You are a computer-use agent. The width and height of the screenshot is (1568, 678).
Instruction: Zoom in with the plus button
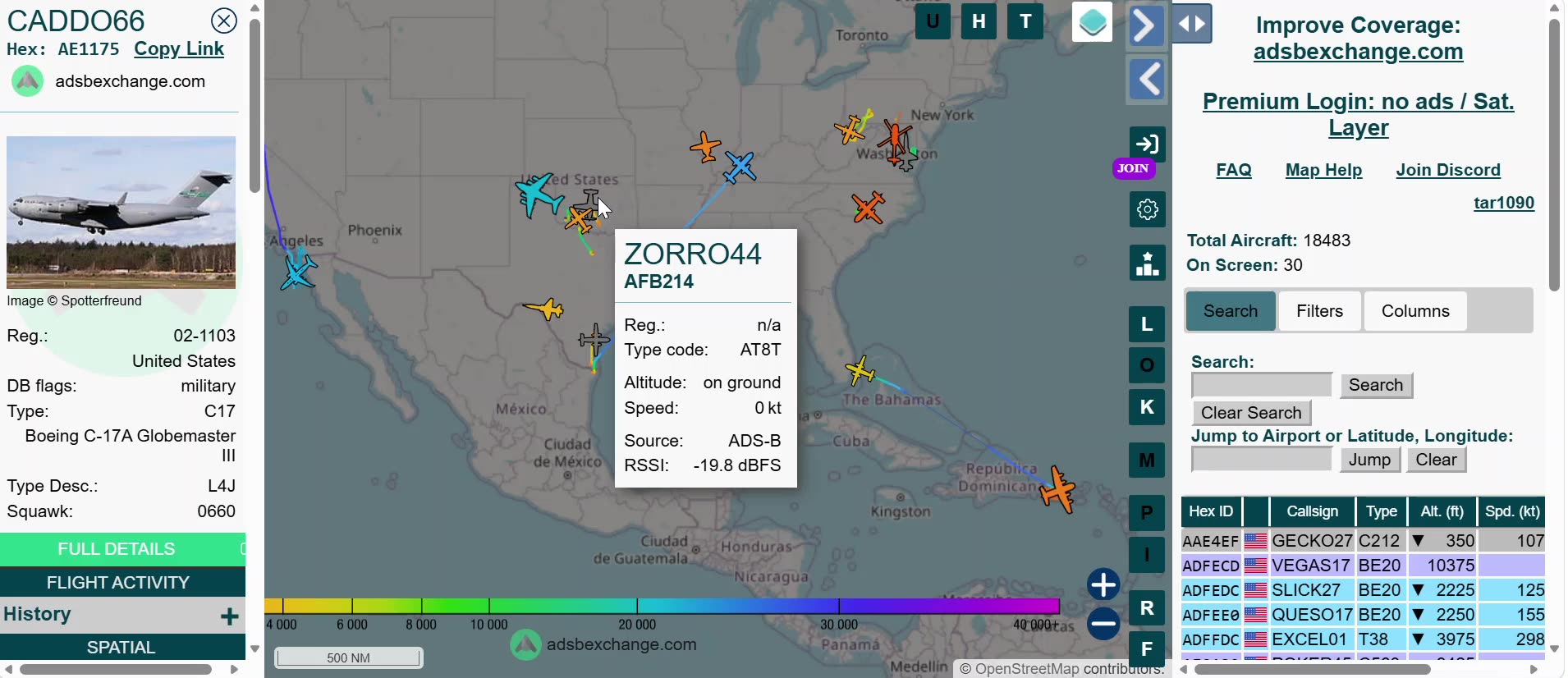click(1103, 584)
